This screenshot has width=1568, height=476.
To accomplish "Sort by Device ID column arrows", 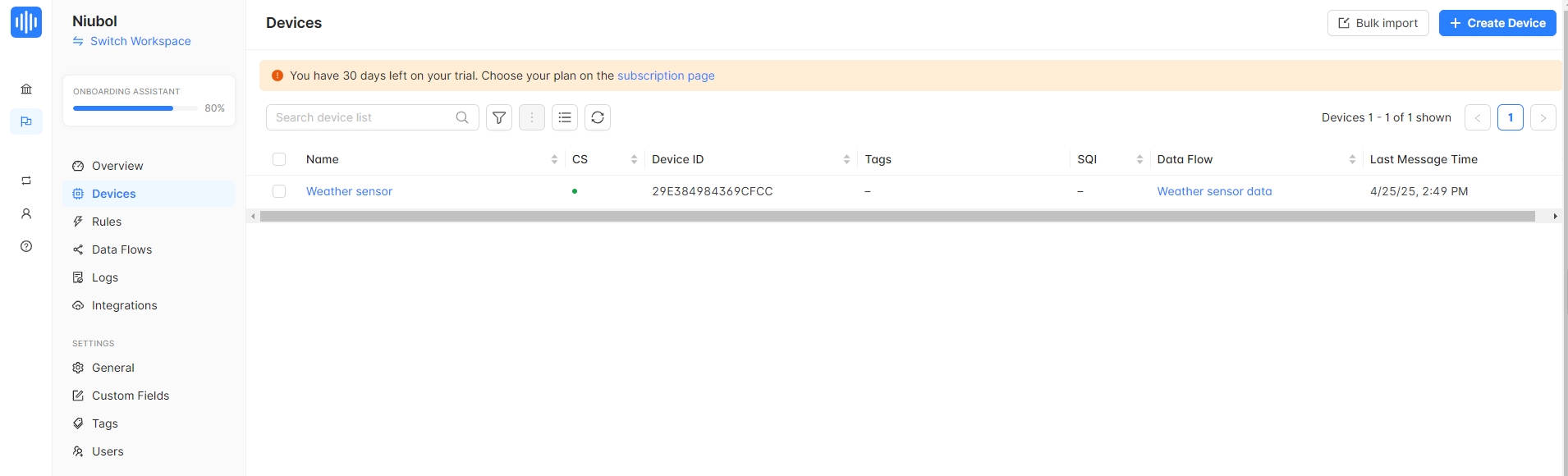I will click(x=846, y=159).
